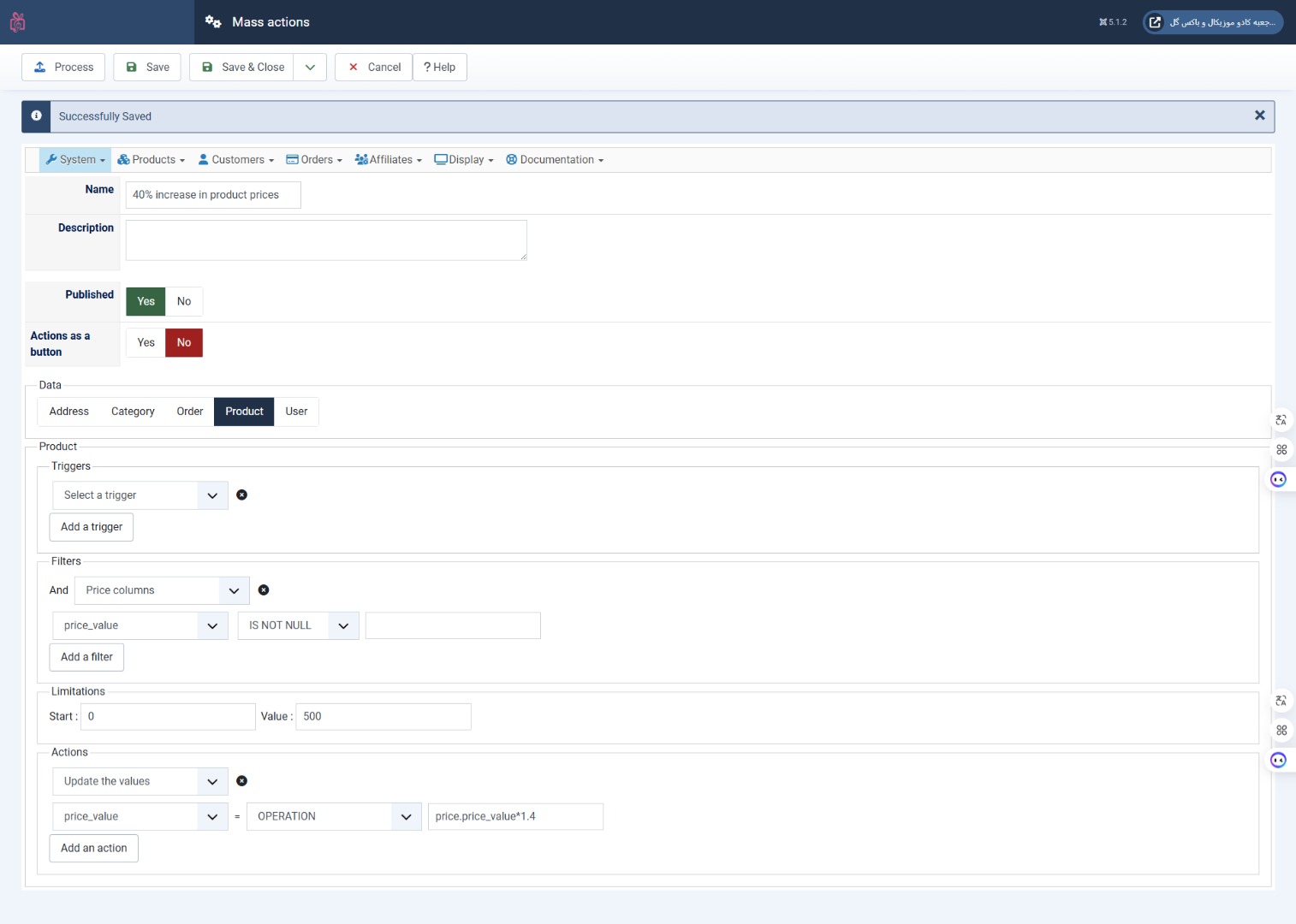1296x924 pixels.
Task: Select the Product data tab
Action: [x=244, y=412]
